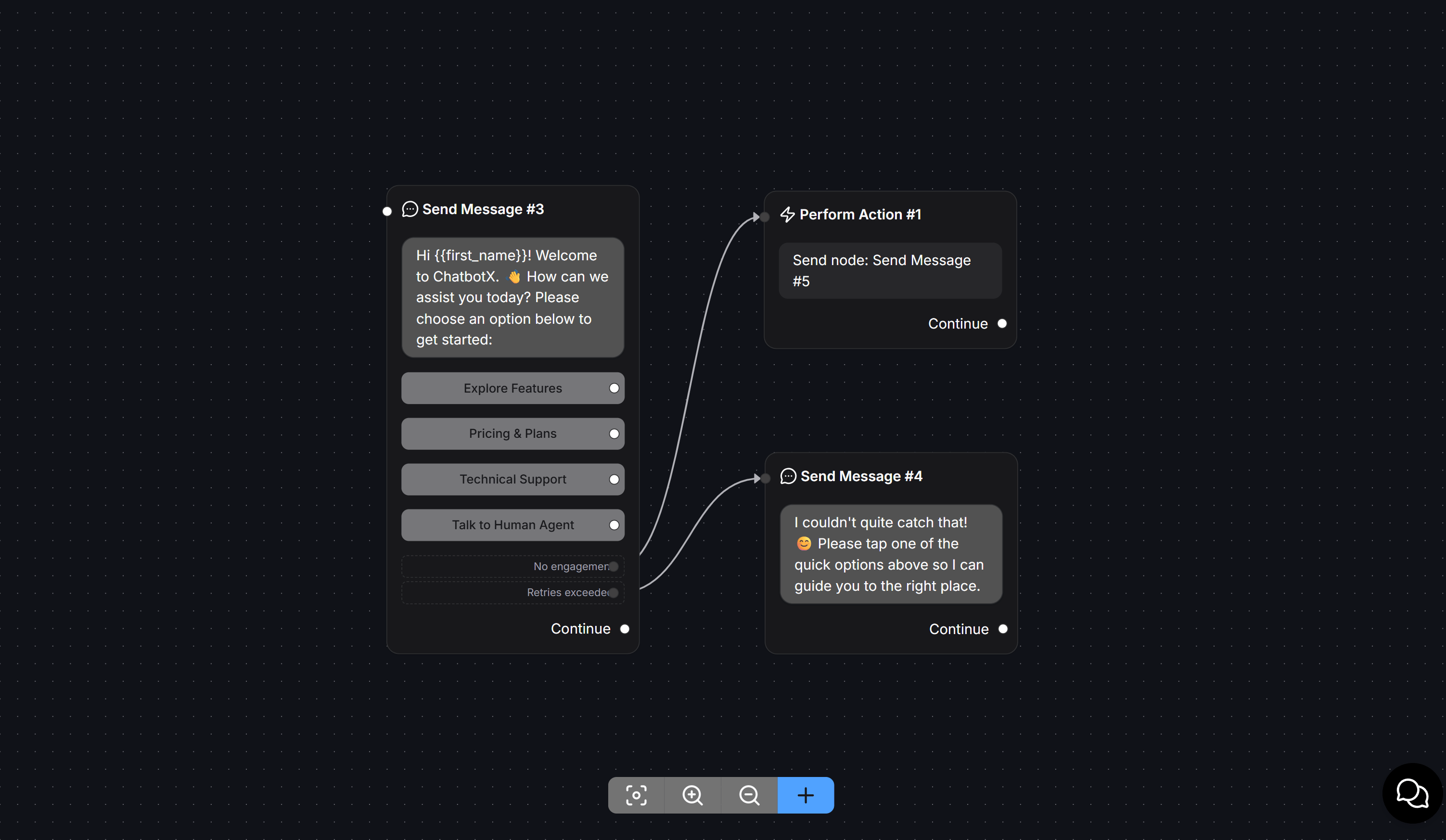Select the Pricing & Plans quick reply button
The width and height of the screenshot is (1446, 840).
tap(512, 434)
